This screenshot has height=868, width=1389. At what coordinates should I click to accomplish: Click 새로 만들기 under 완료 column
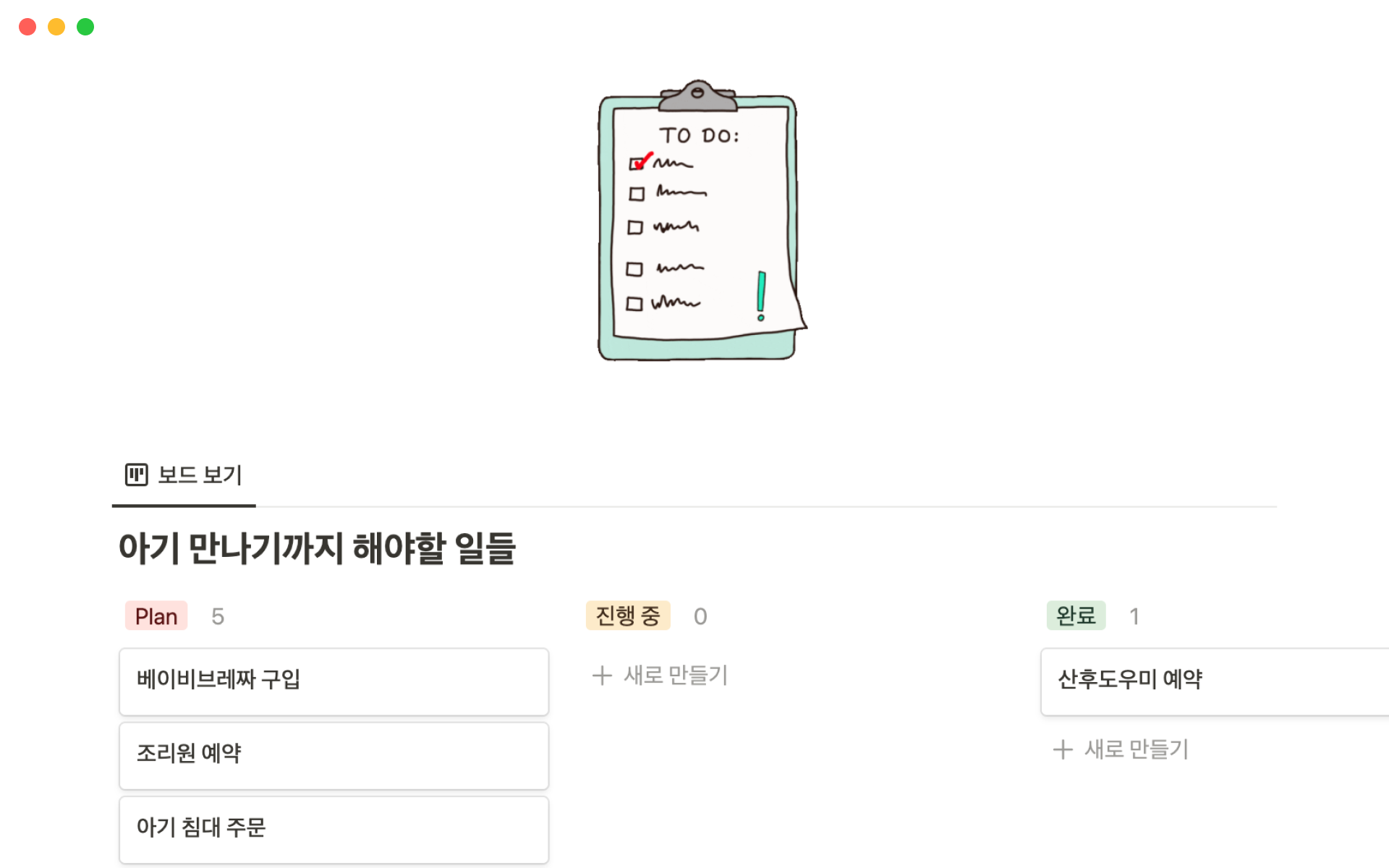click(1136, 749)
